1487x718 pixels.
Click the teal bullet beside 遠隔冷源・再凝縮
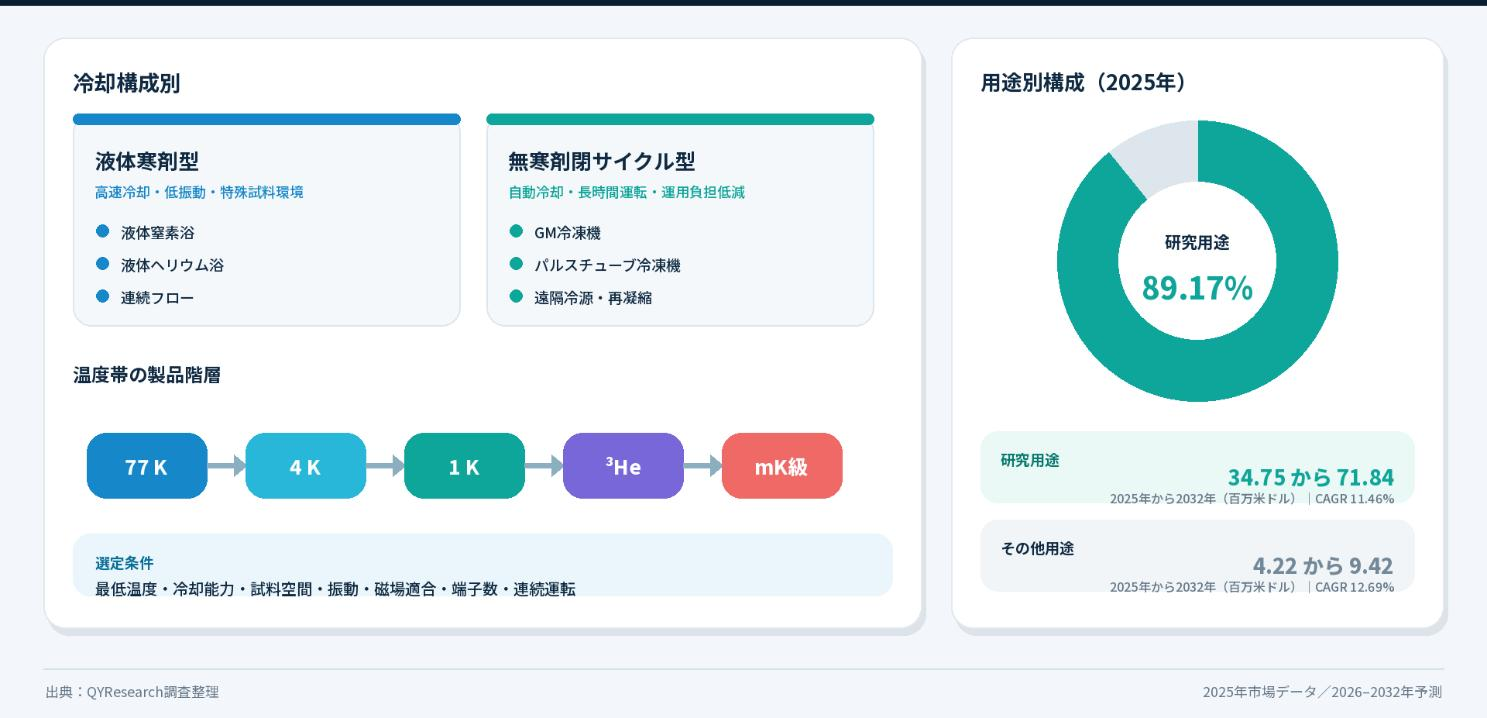(516, 296)
